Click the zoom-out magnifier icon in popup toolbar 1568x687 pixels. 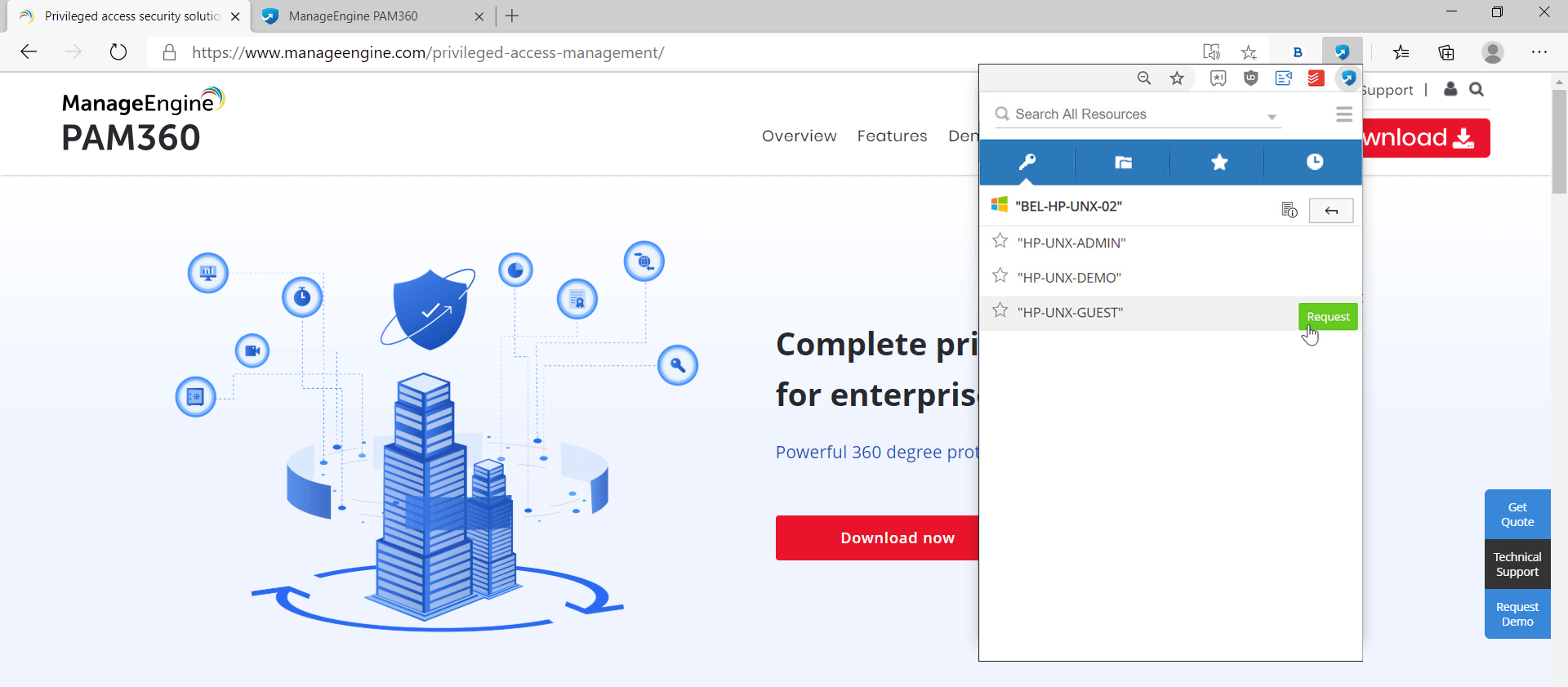click(1144, 78)
